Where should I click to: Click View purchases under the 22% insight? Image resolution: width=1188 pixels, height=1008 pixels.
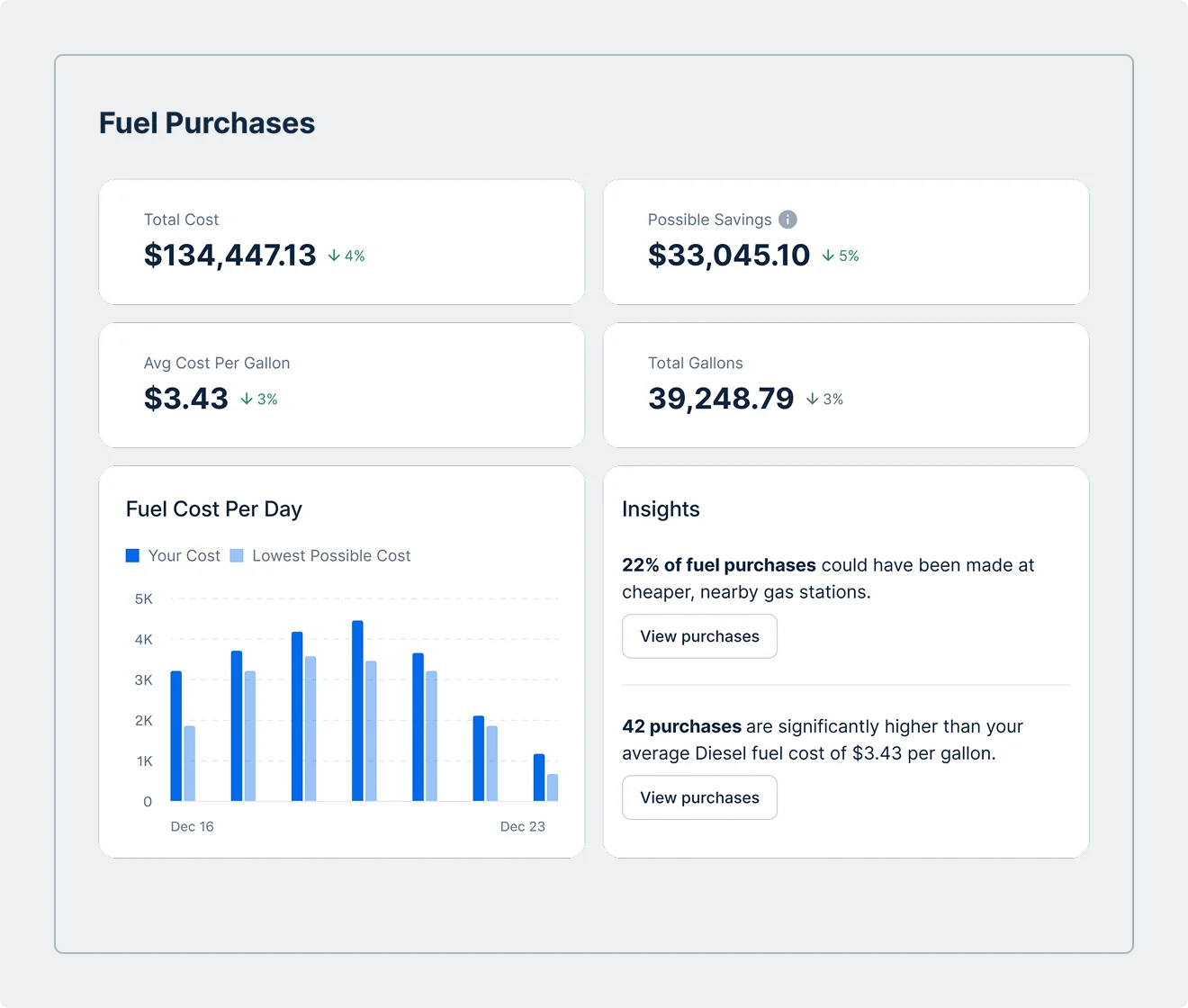[699, 636]
